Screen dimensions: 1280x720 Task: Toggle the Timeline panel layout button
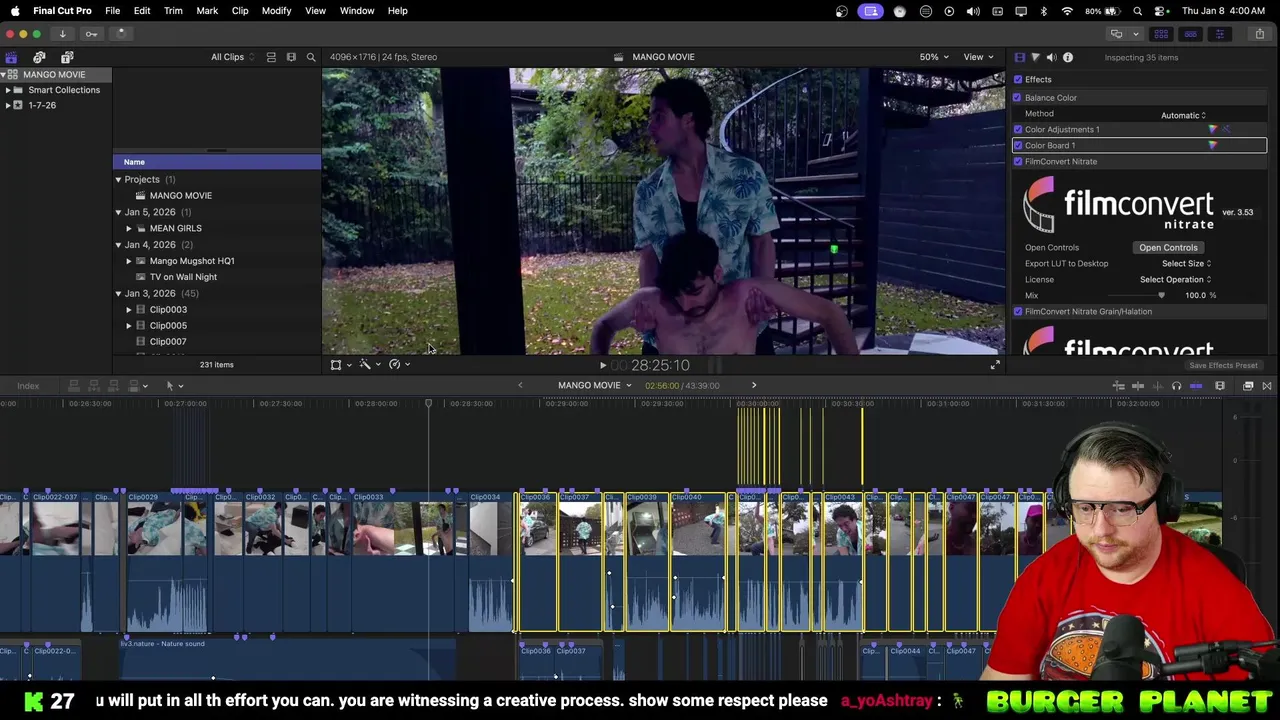point(1190,33)
